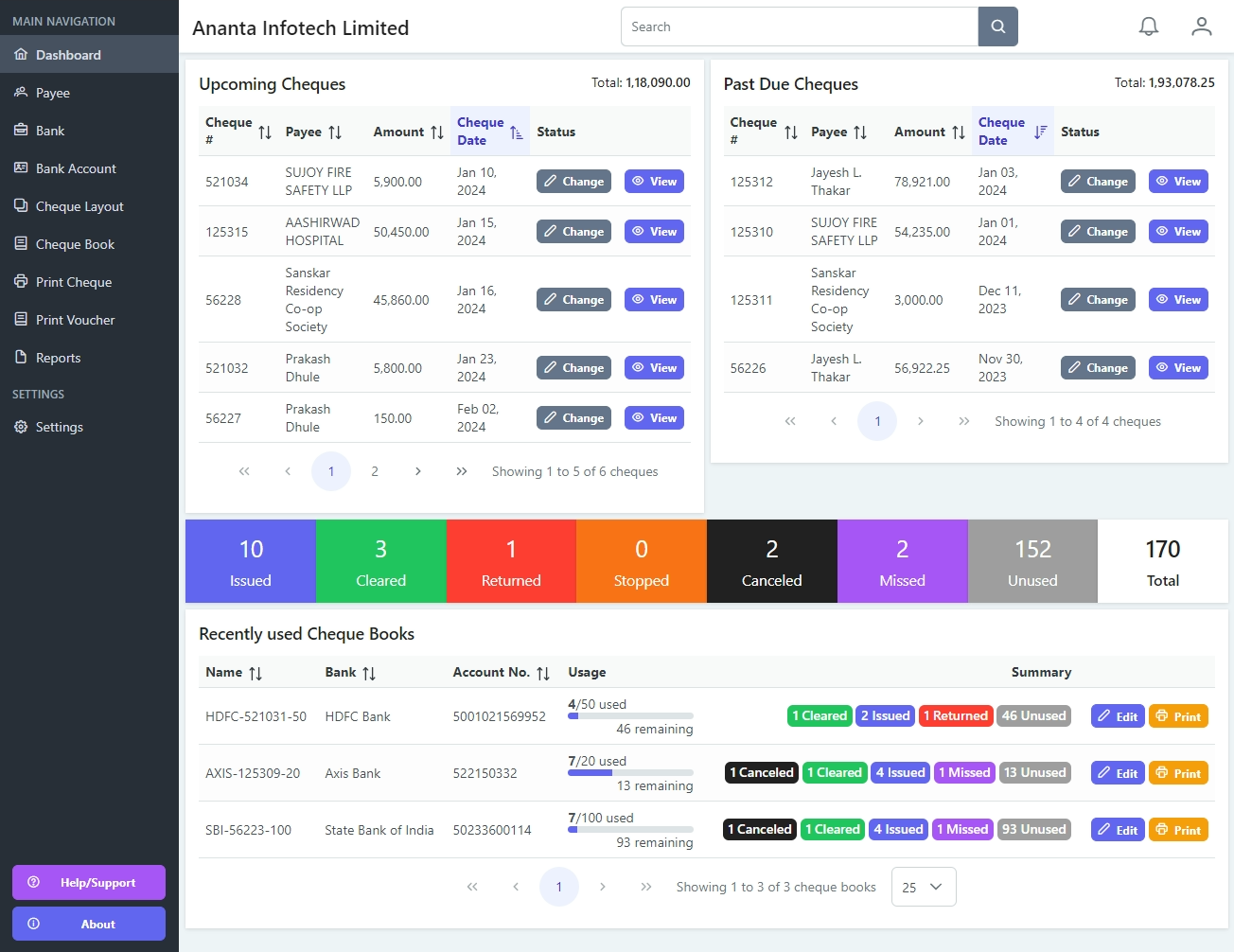Image resolution: width=1234 pixels, height=952 pixels.
Task: Go to next page of cheque books list
Action: click(x=603, y=887)
